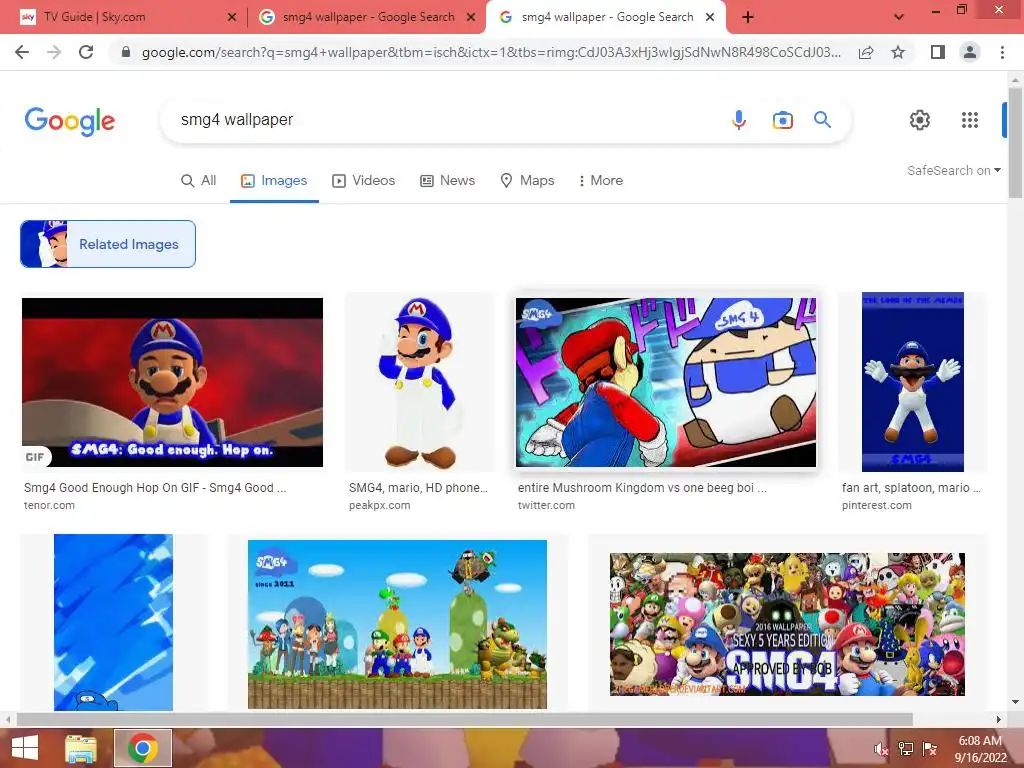Close the TV Guide Sky.com tab
Screen dimensions: 1024x768
(x=231, y=18)
